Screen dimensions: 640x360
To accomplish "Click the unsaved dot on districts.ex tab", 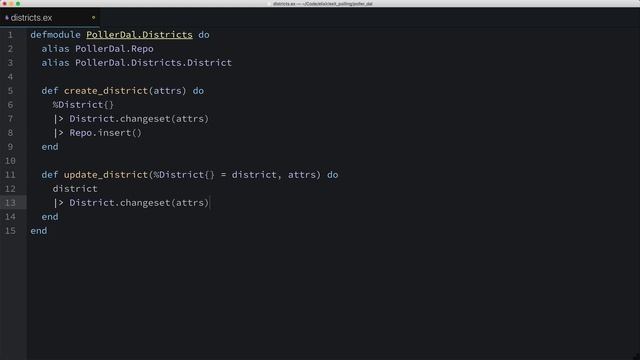I will pyautogui.click(x=93, y=18).
